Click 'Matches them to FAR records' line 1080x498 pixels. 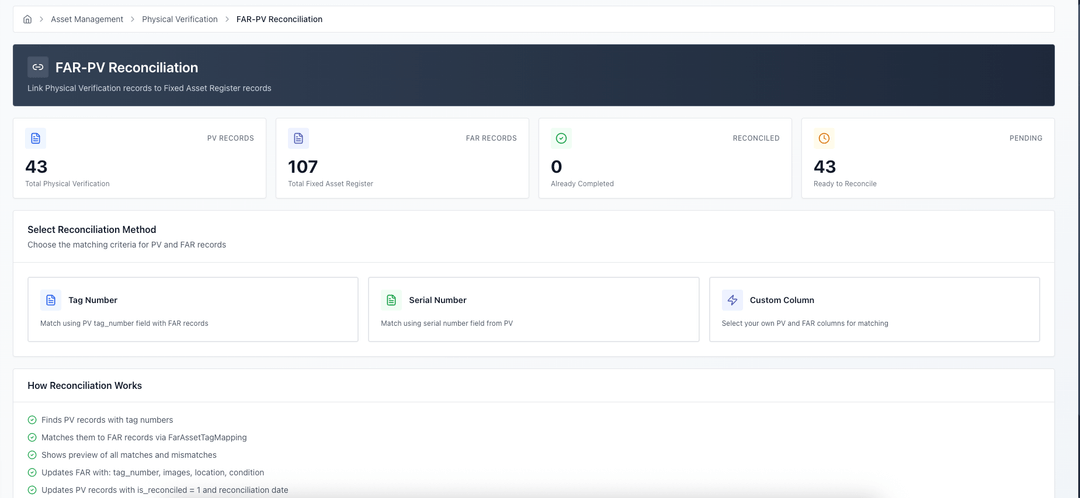tap(144, 437)
